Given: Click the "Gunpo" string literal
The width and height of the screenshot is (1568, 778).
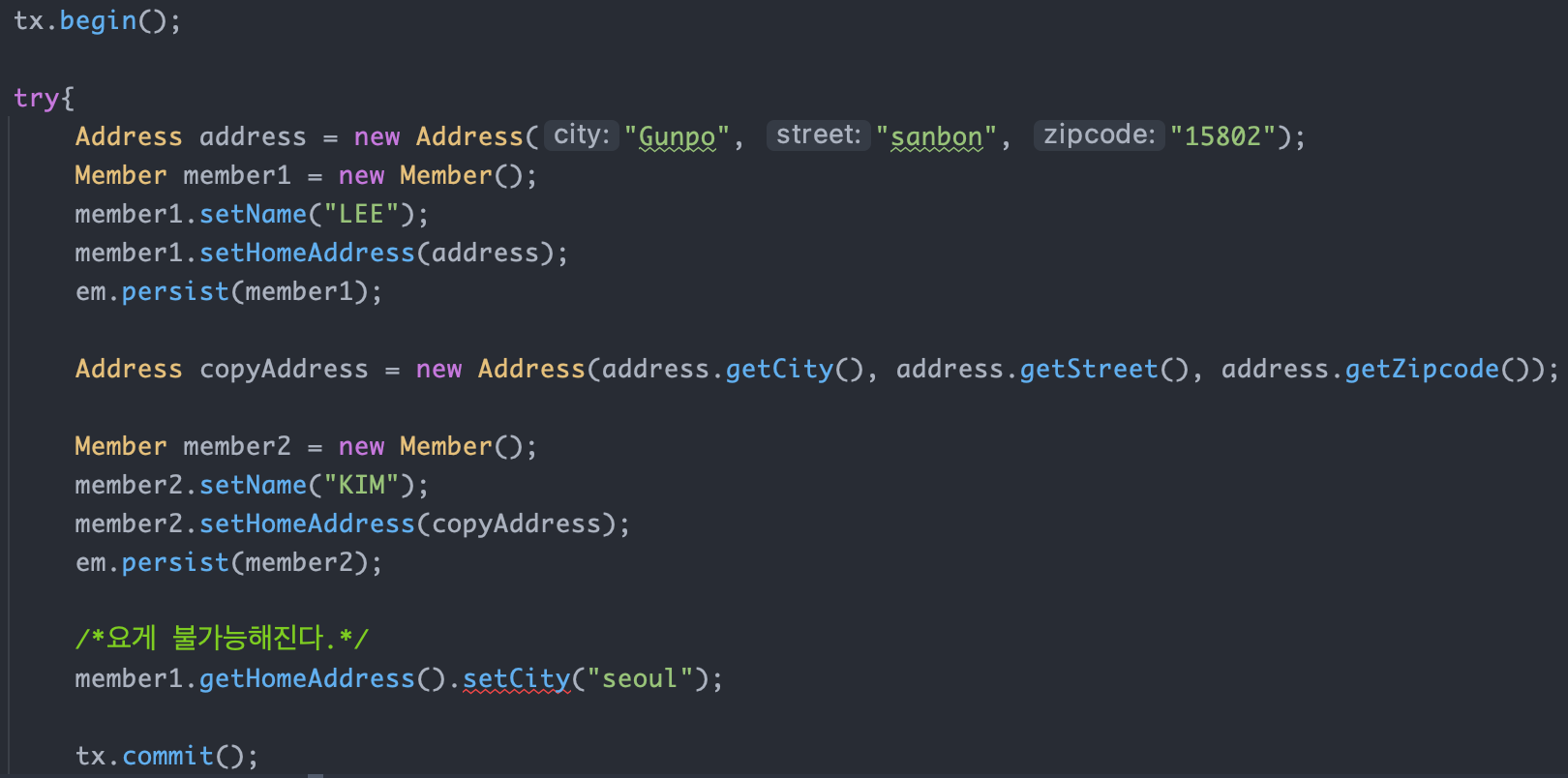Looking at the screenshot, I should point(677,136).
